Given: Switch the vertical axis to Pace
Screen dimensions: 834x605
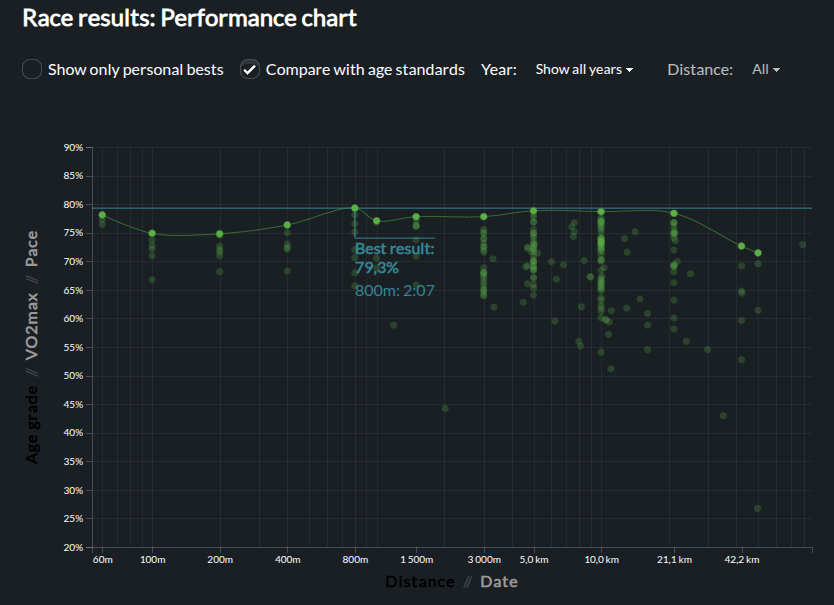Looking at the screenshot, I should pyautogui.click(x=33, y=247).
